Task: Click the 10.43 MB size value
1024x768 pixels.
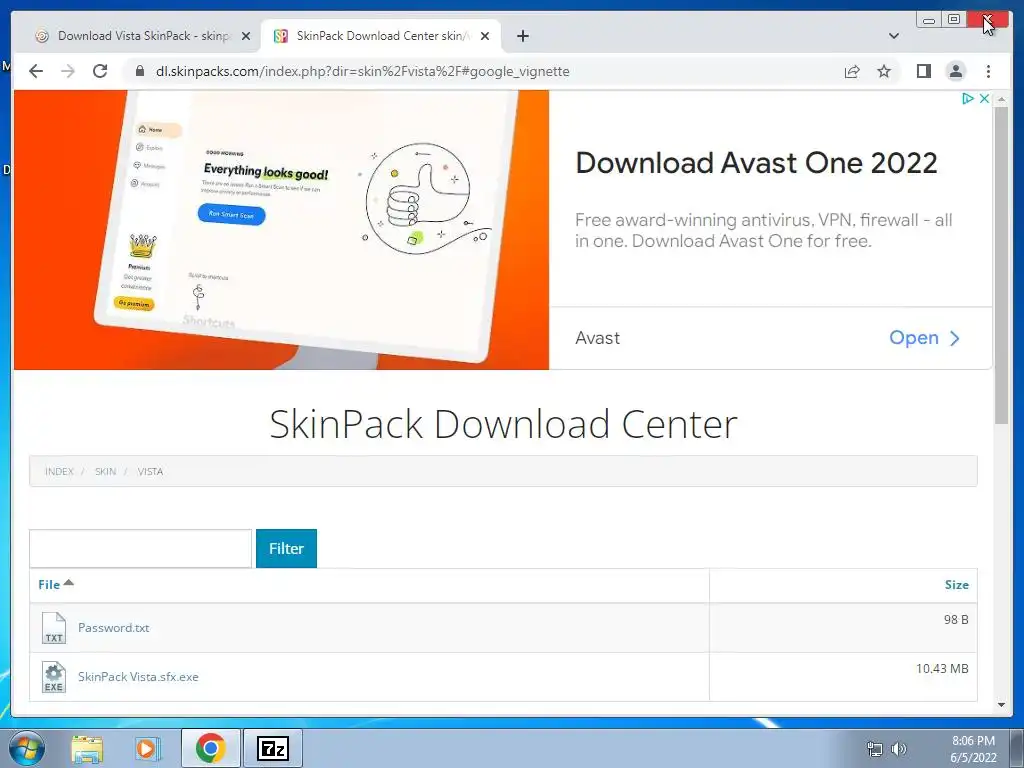Action: click(942, 668)
